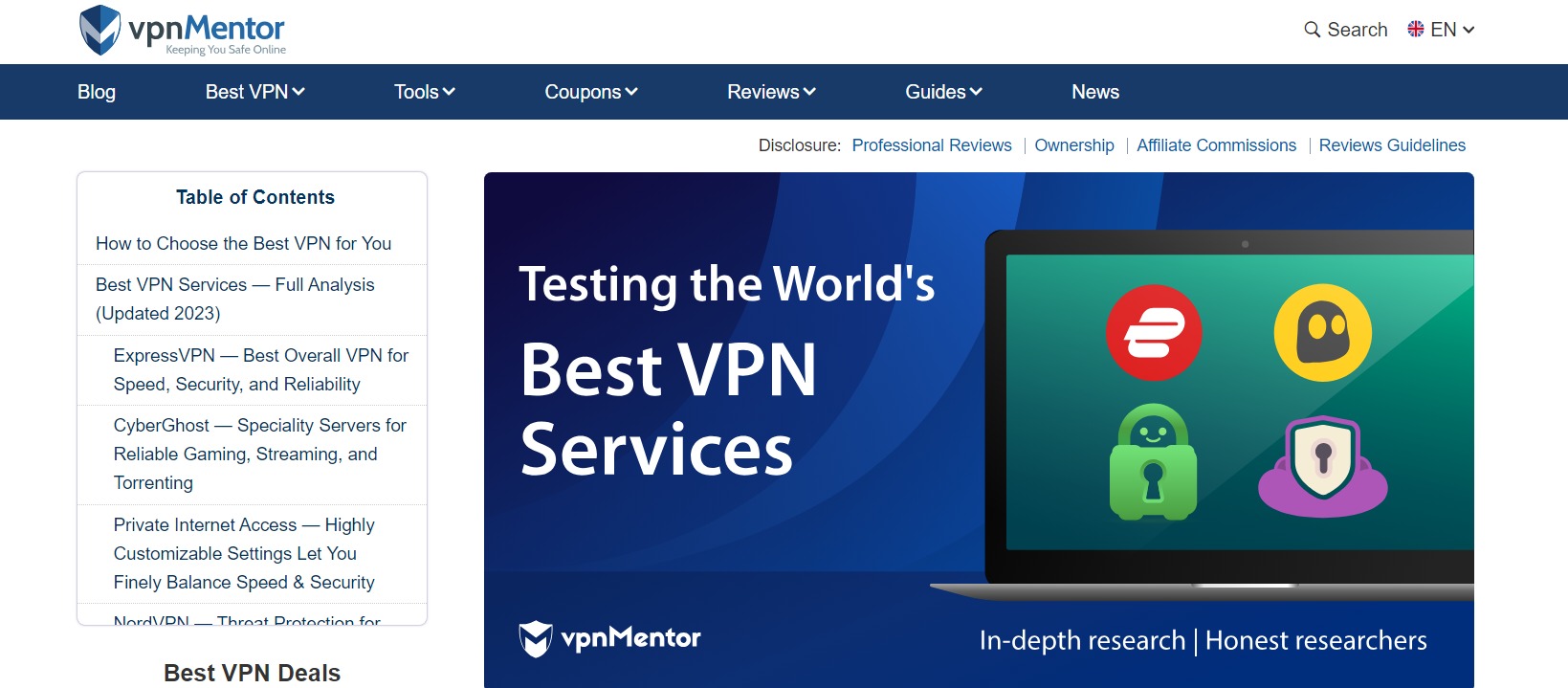
Task: Open the Reviews dropdown in navigation
Action: [x=770, y=92]
